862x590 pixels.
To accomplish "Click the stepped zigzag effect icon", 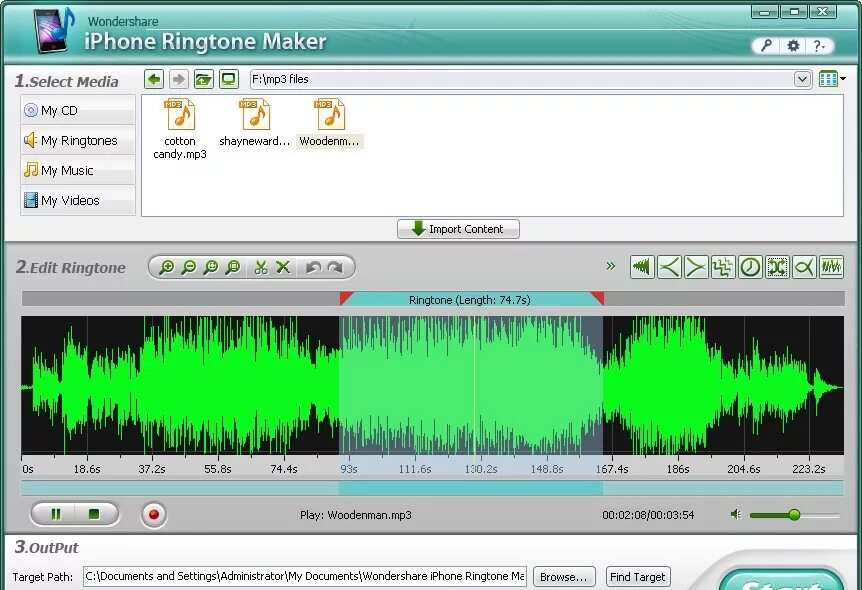I will [x=723, y=267].
